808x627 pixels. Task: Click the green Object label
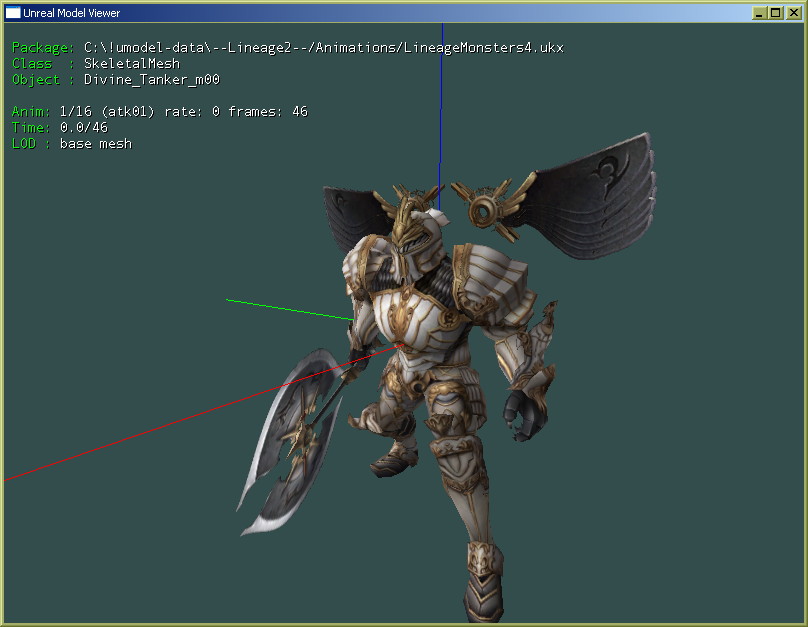click(36, 80)
